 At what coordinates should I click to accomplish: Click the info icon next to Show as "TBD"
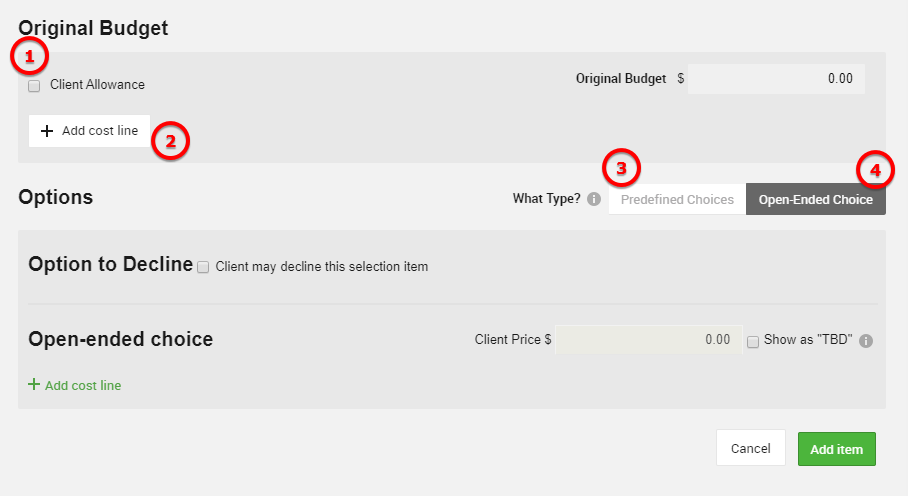(x=866, y=340)
